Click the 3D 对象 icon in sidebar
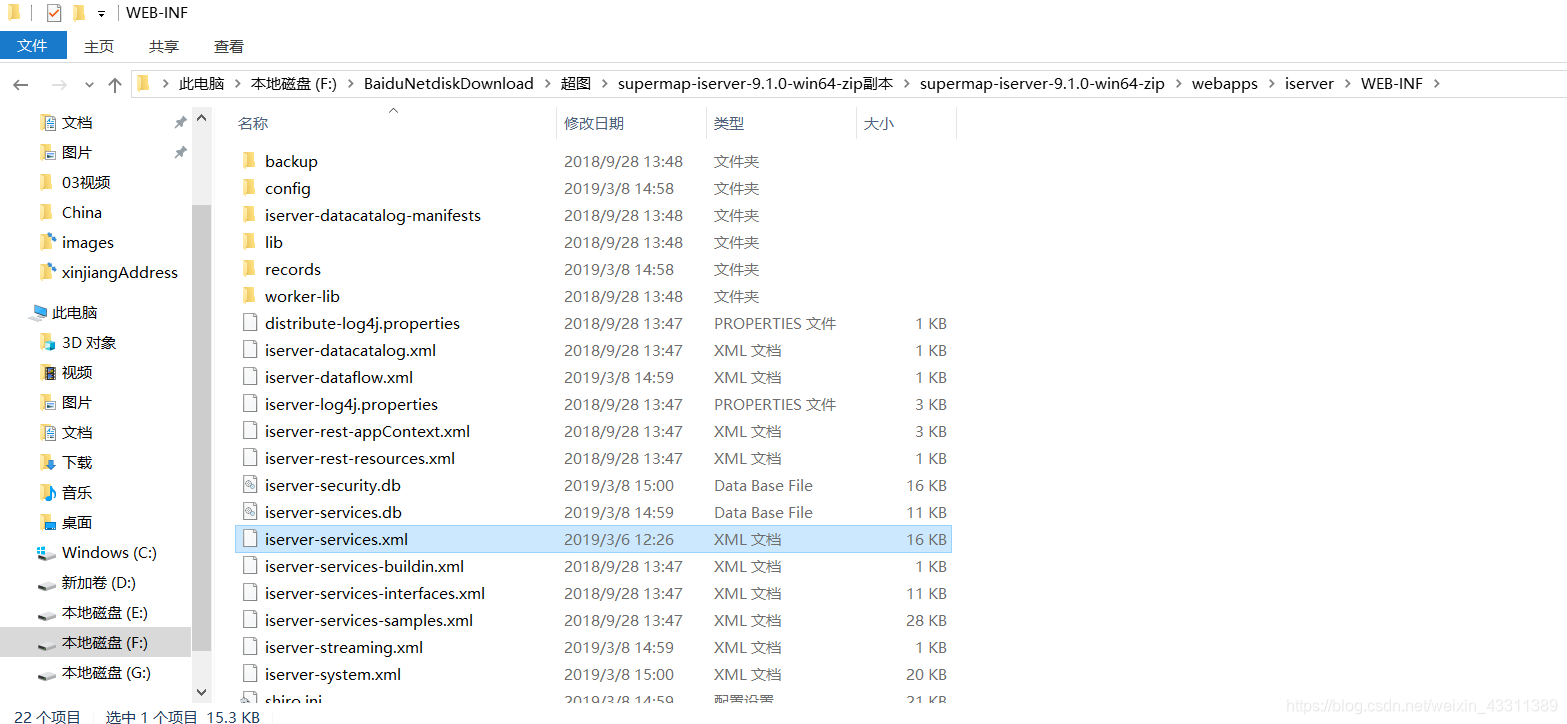This screenshot has height=724, width=1567. [47, 342]
